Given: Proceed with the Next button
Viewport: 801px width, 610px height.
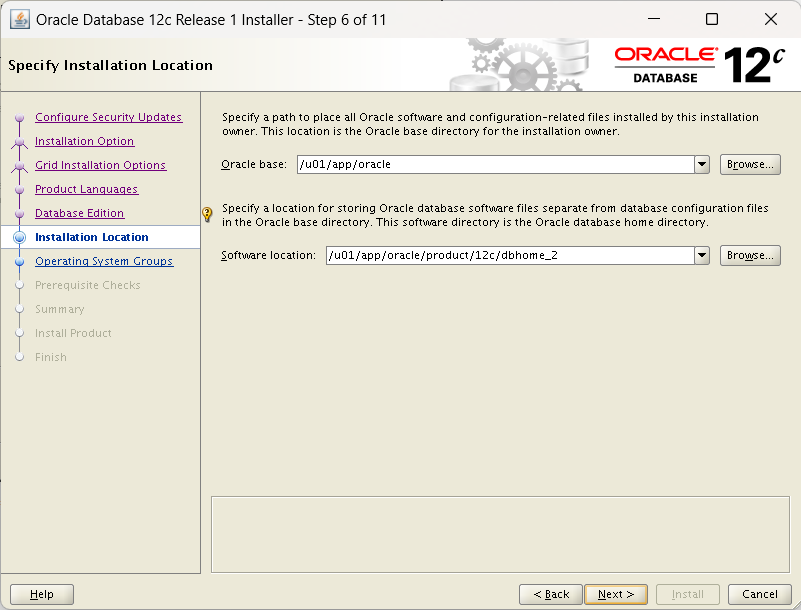Looking at the screenshot, I should [x=616, y=594].
